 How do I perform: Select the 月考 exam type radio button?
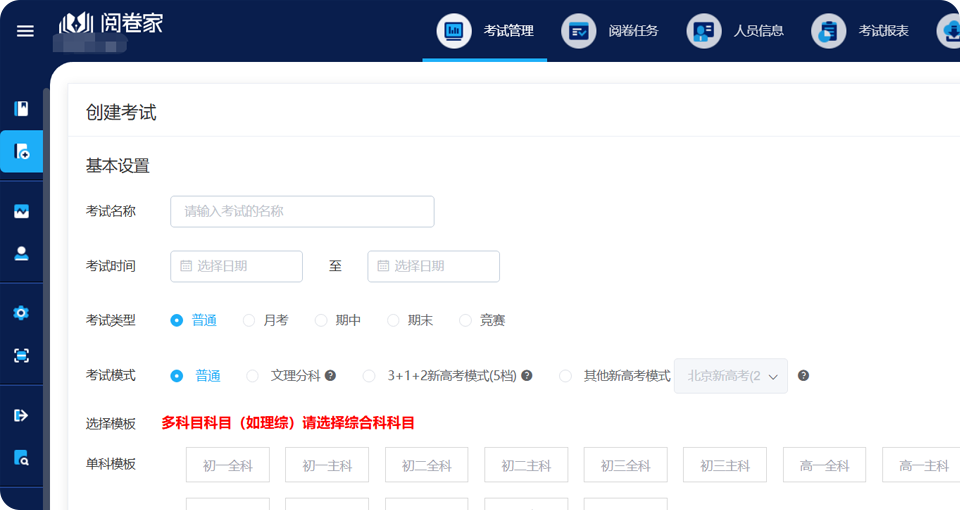pos(250,320)
